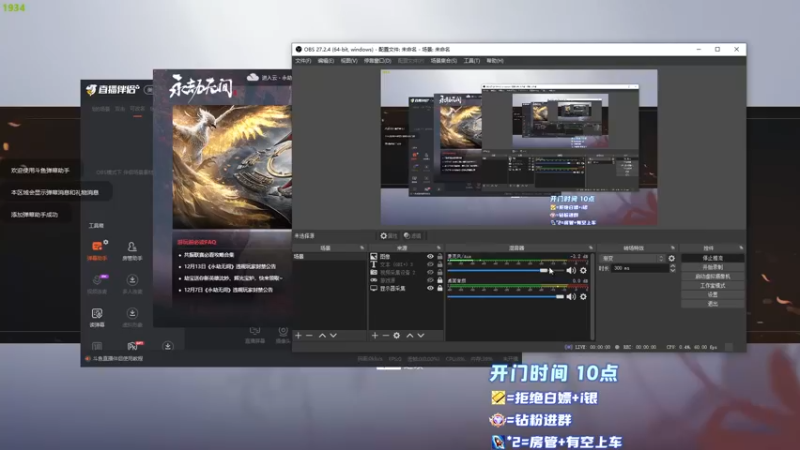800x450 pixels.
Task: Open the 视图(V) menu in OBS
Action: point(349,61)
